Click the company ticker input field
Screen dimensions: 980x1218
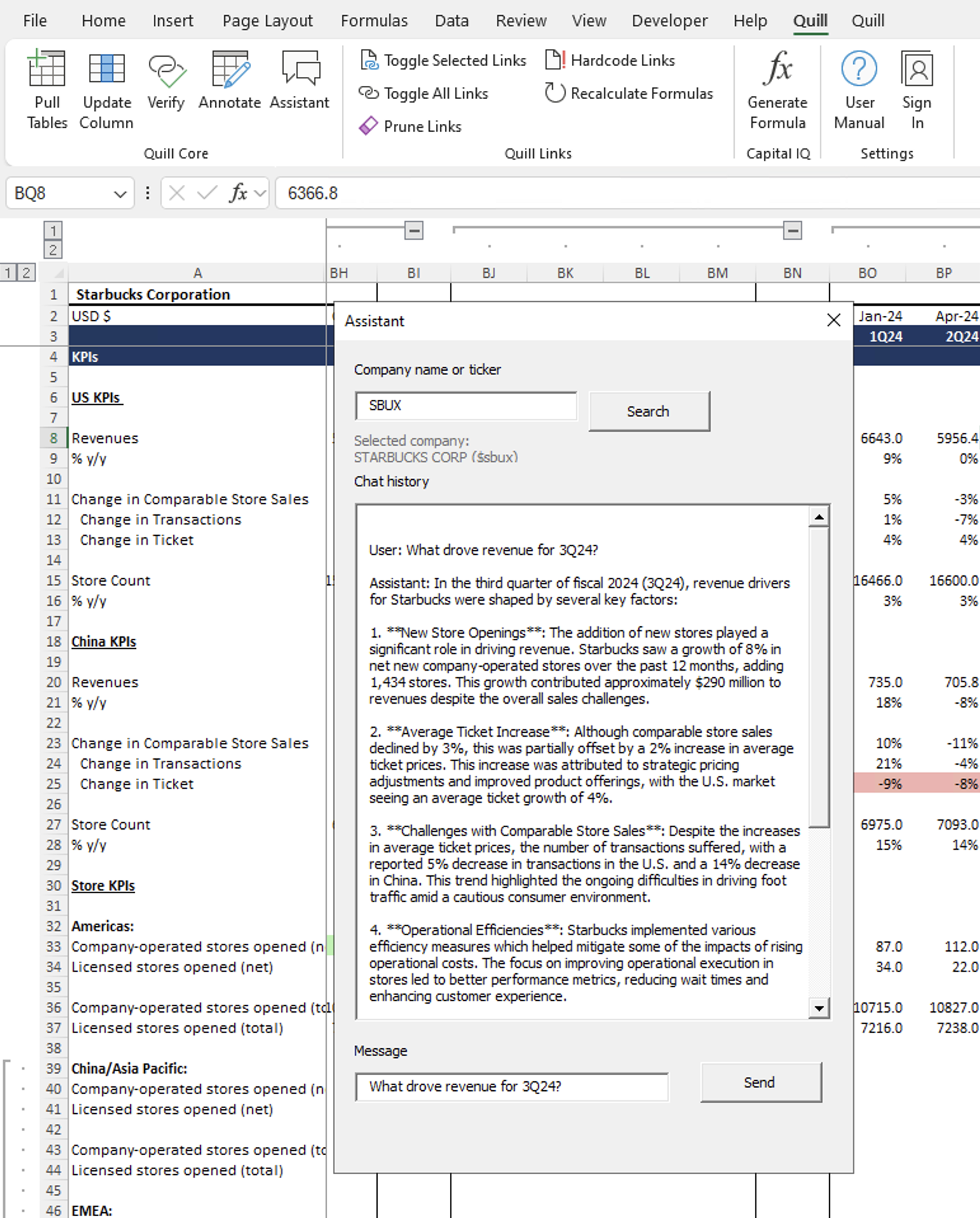466,406
